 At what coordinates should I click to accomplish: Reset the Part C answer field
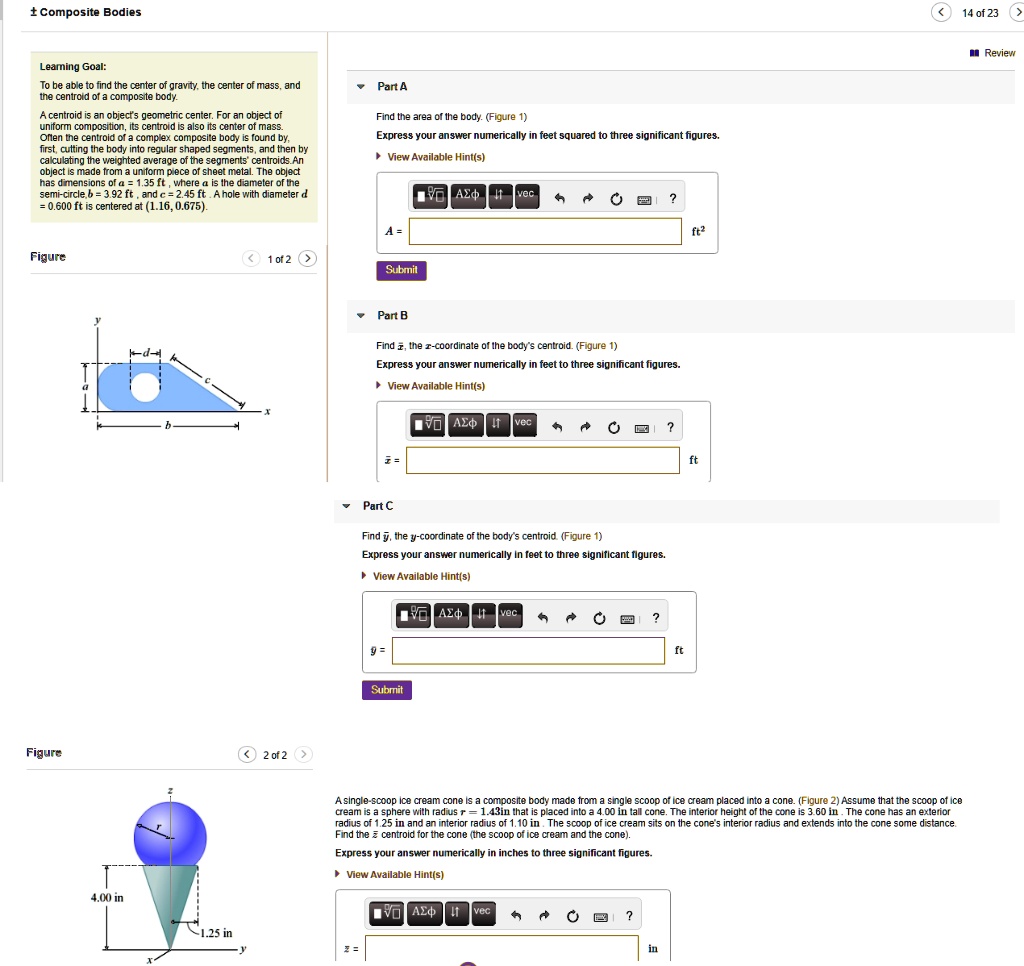click(599, 617)
